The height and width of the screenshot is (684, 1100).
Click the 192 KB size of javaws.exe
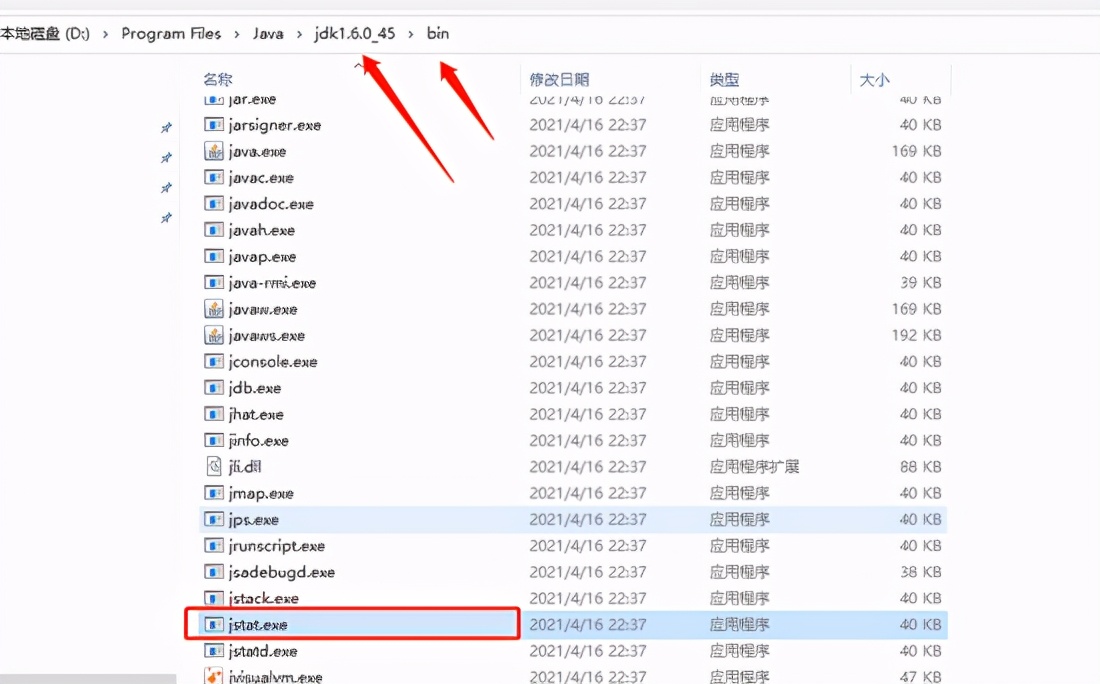[916, 335]
